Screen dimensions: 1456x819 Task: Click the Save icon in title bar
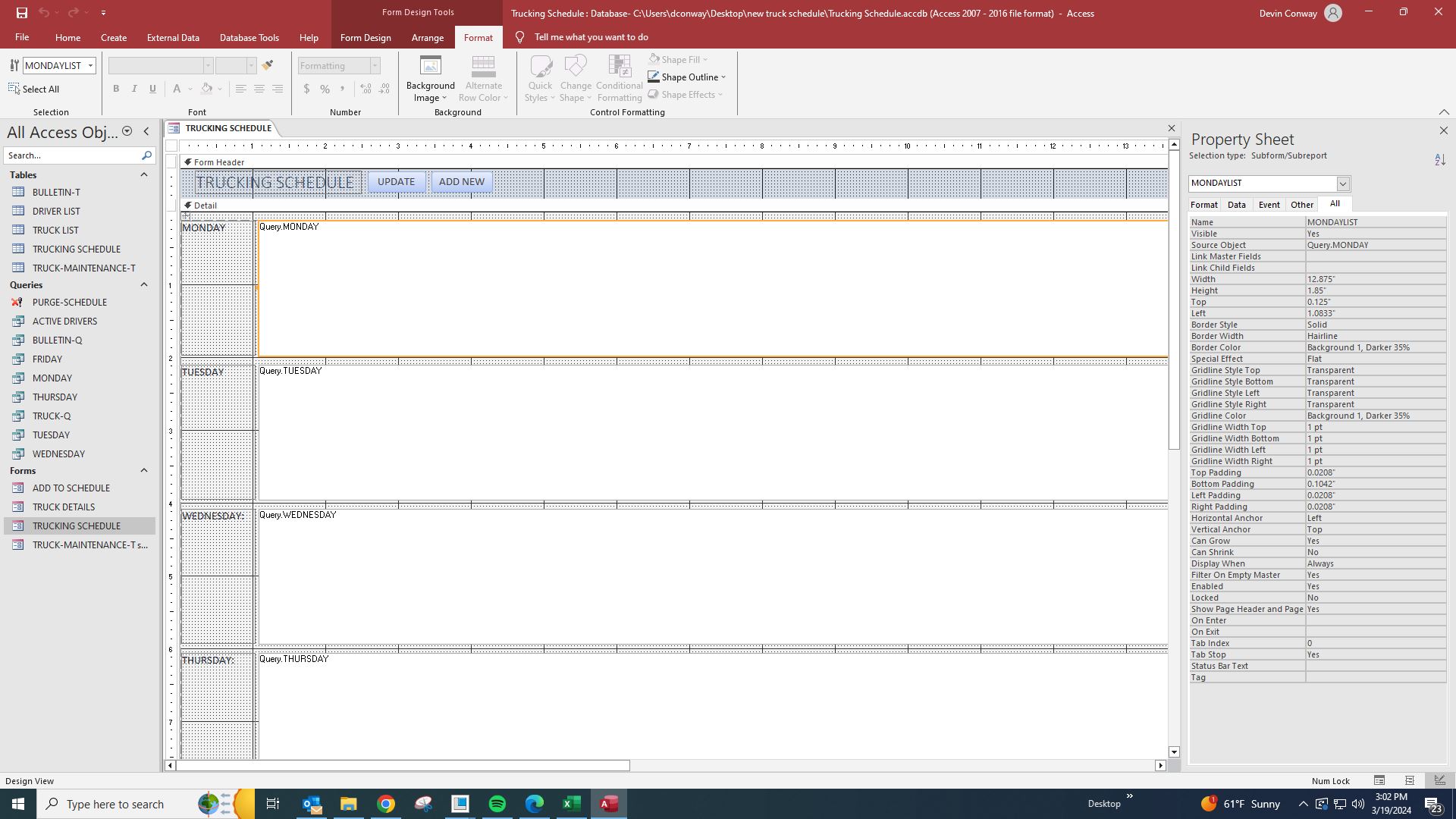point(21,12)
